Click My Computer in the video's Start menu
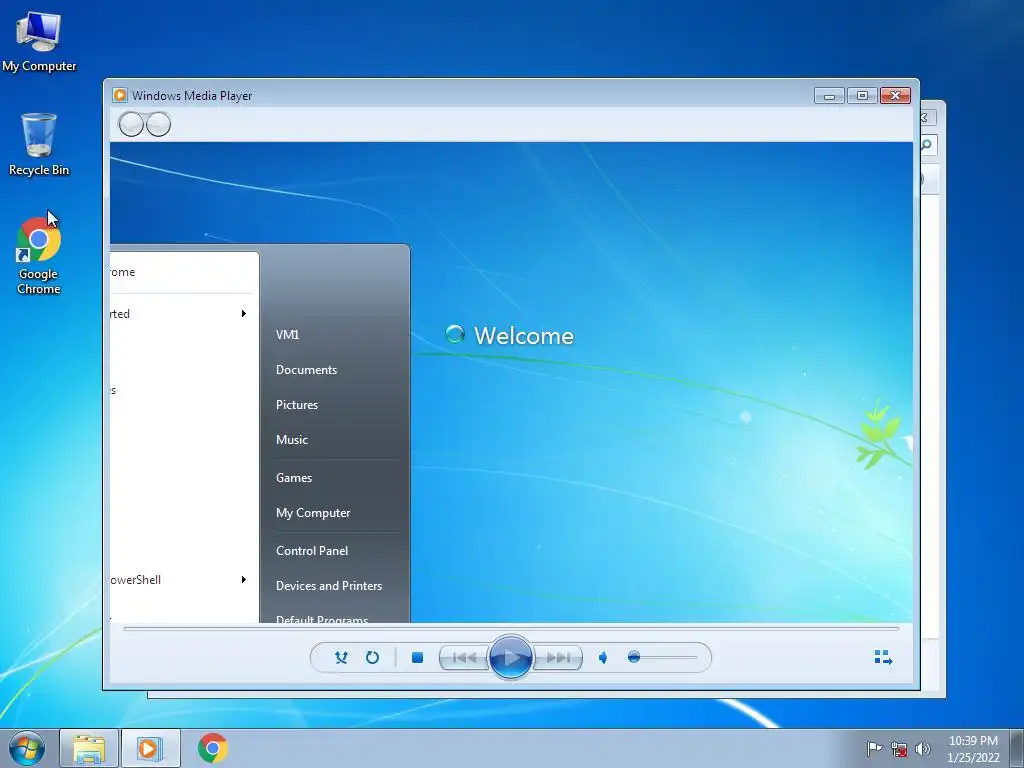The image size is (1024, 768). 313,513
